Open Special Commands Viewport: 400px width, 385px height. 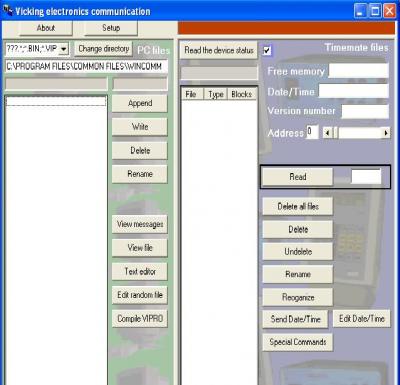[x=298, y=342]
